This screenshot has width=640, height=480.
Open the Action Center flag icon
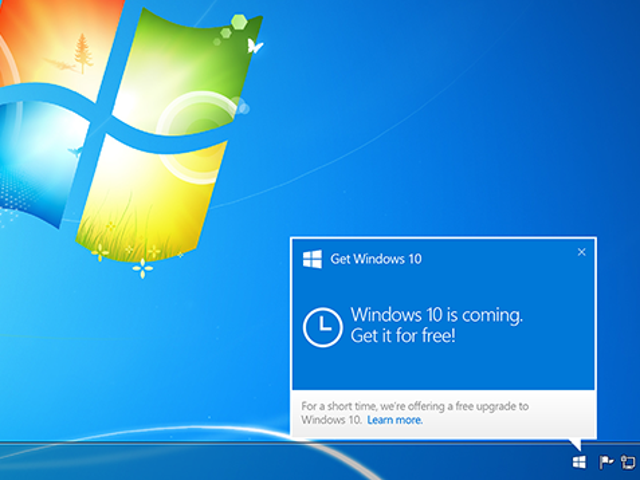[606, 462]
